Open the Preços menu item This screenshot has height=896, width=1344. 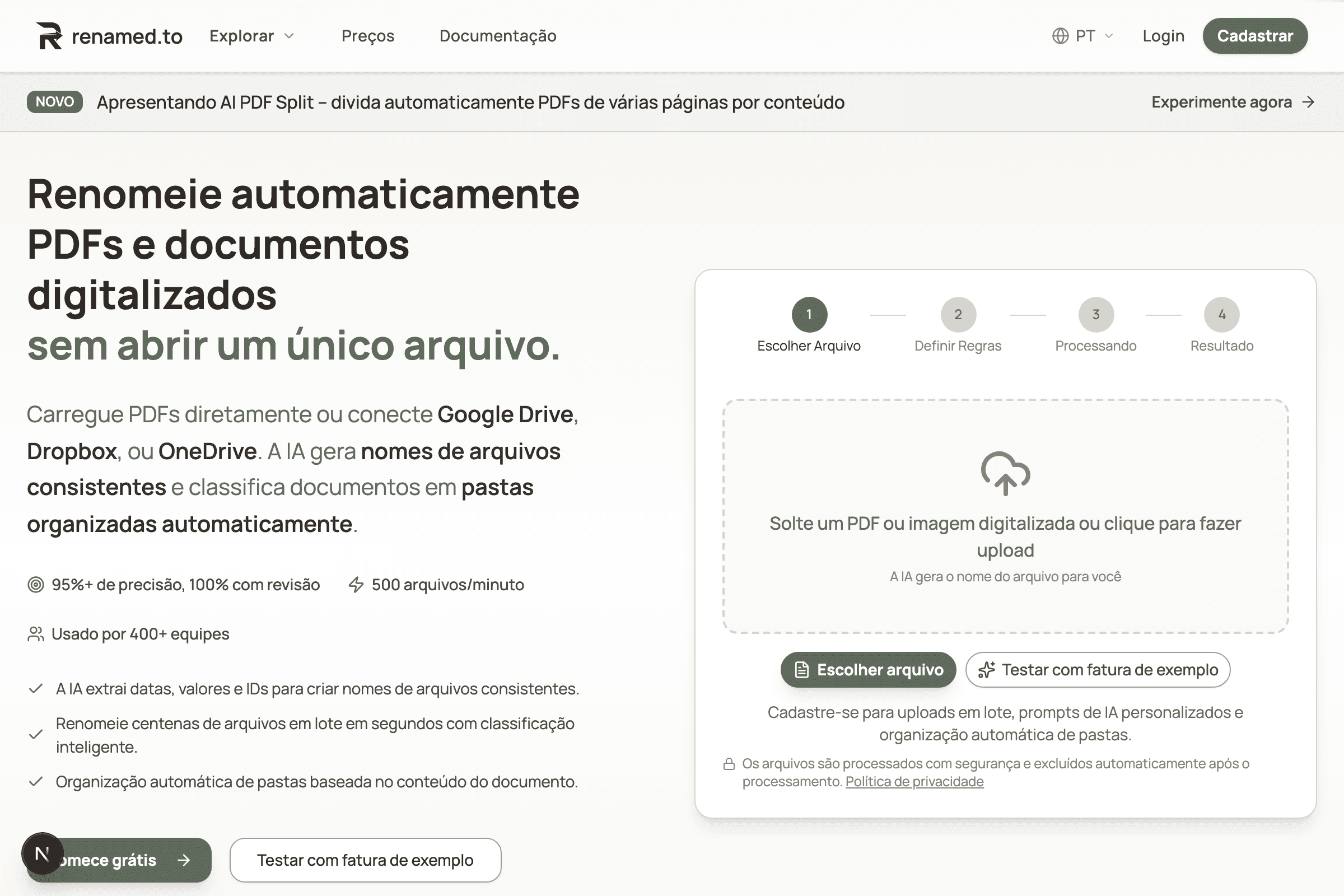(368, 35)
